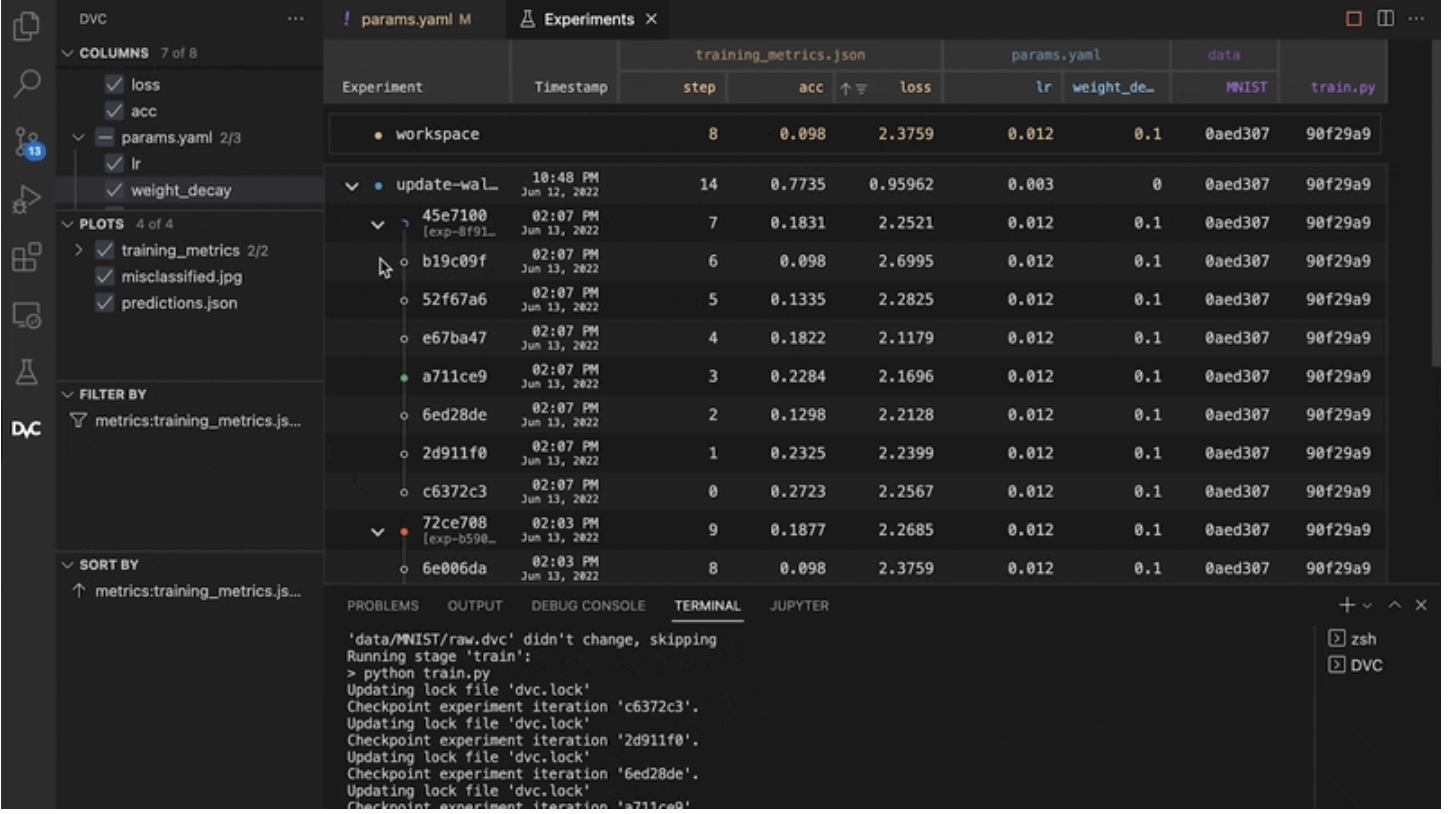Open the Search view in the activity bar
This screenshot has width=1448, height=814.
pyautogui.click(x=27, y=83)
